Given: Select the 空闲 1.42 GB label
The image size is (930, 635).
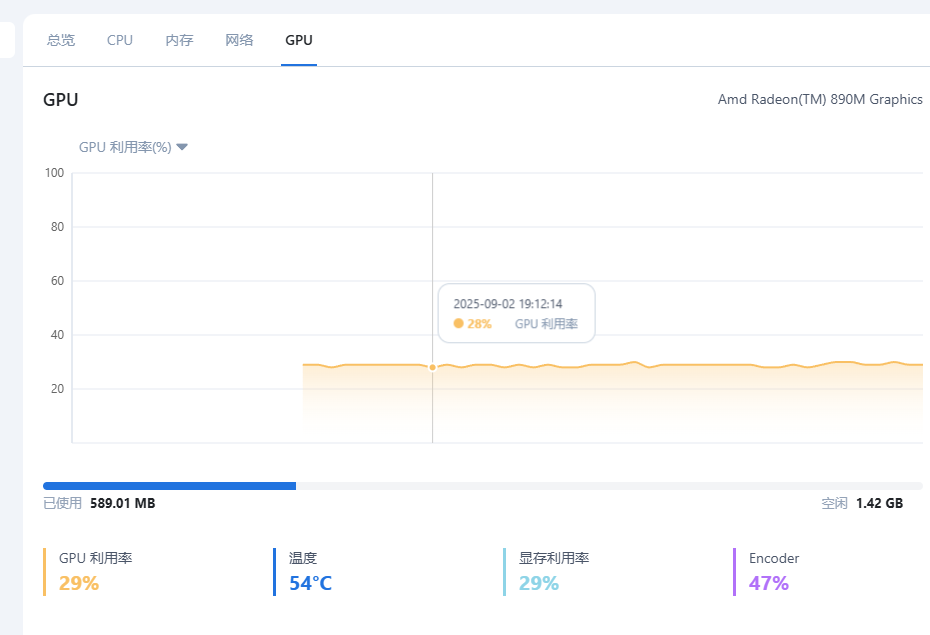Looking at the screenshot, I should pos(862,503).
